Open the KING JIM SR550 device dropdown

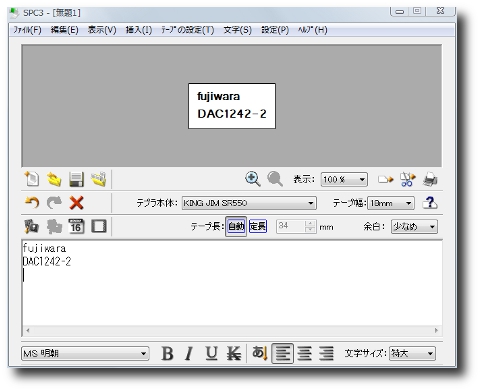tap(249, 203)
